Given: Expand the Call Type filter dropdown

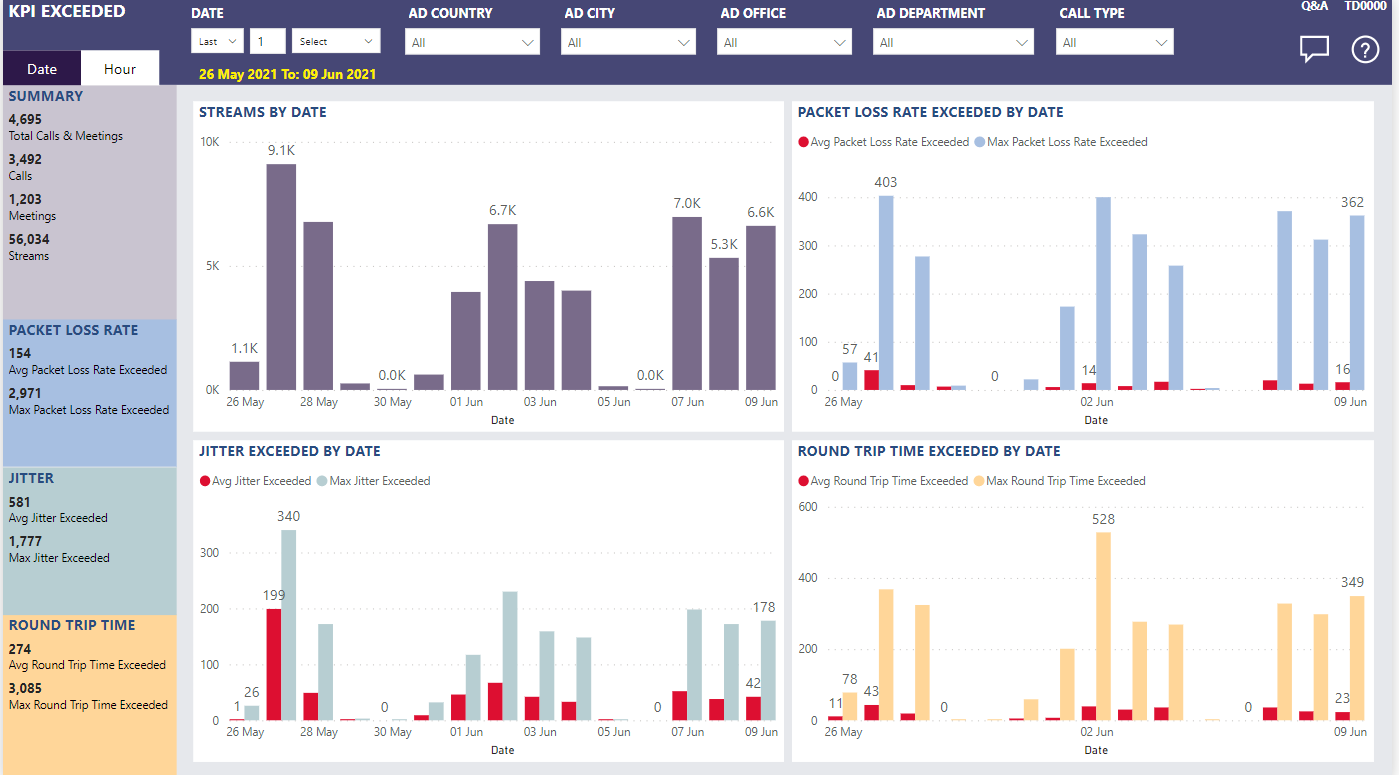Looking at the screenshot, I should point(1114,42).
